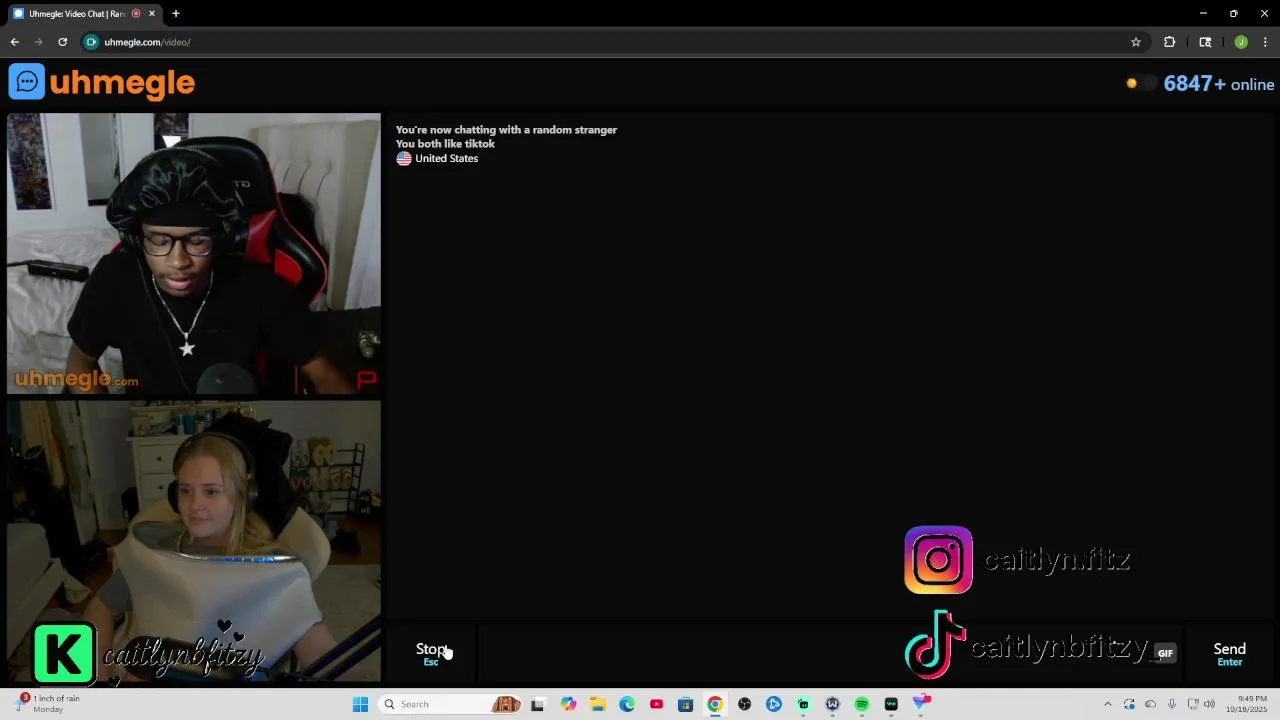This screenshot has width=1280, height=720.
Task: Open the YouTube app in taskbar
Action: pyautogui.click(x=656, y=704)
